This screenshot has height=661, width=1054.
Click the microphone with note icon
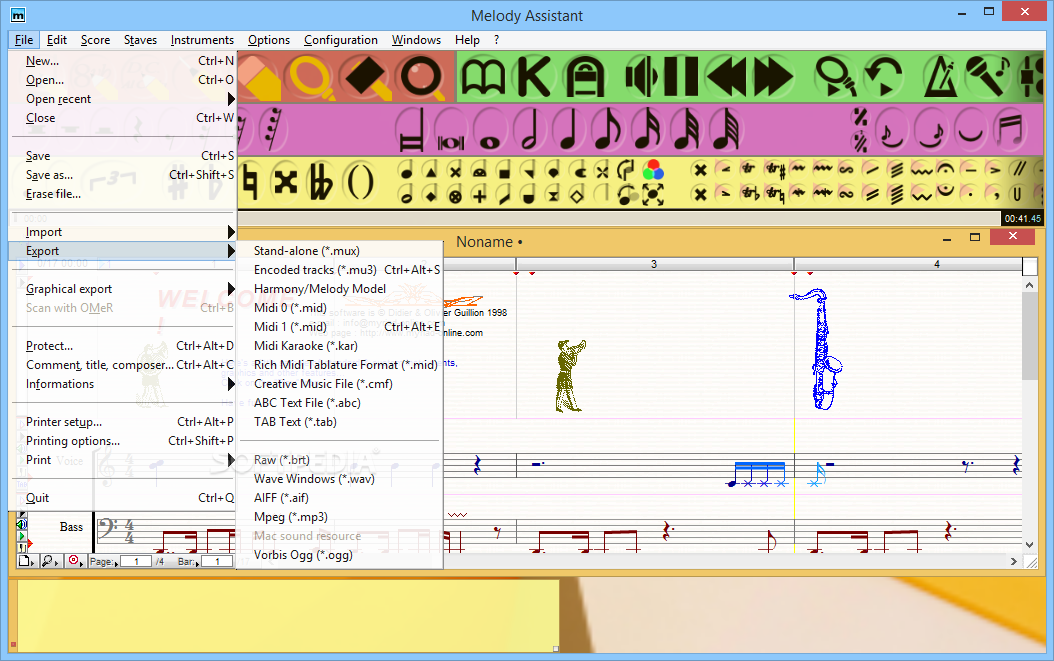(x=987, y=77)
